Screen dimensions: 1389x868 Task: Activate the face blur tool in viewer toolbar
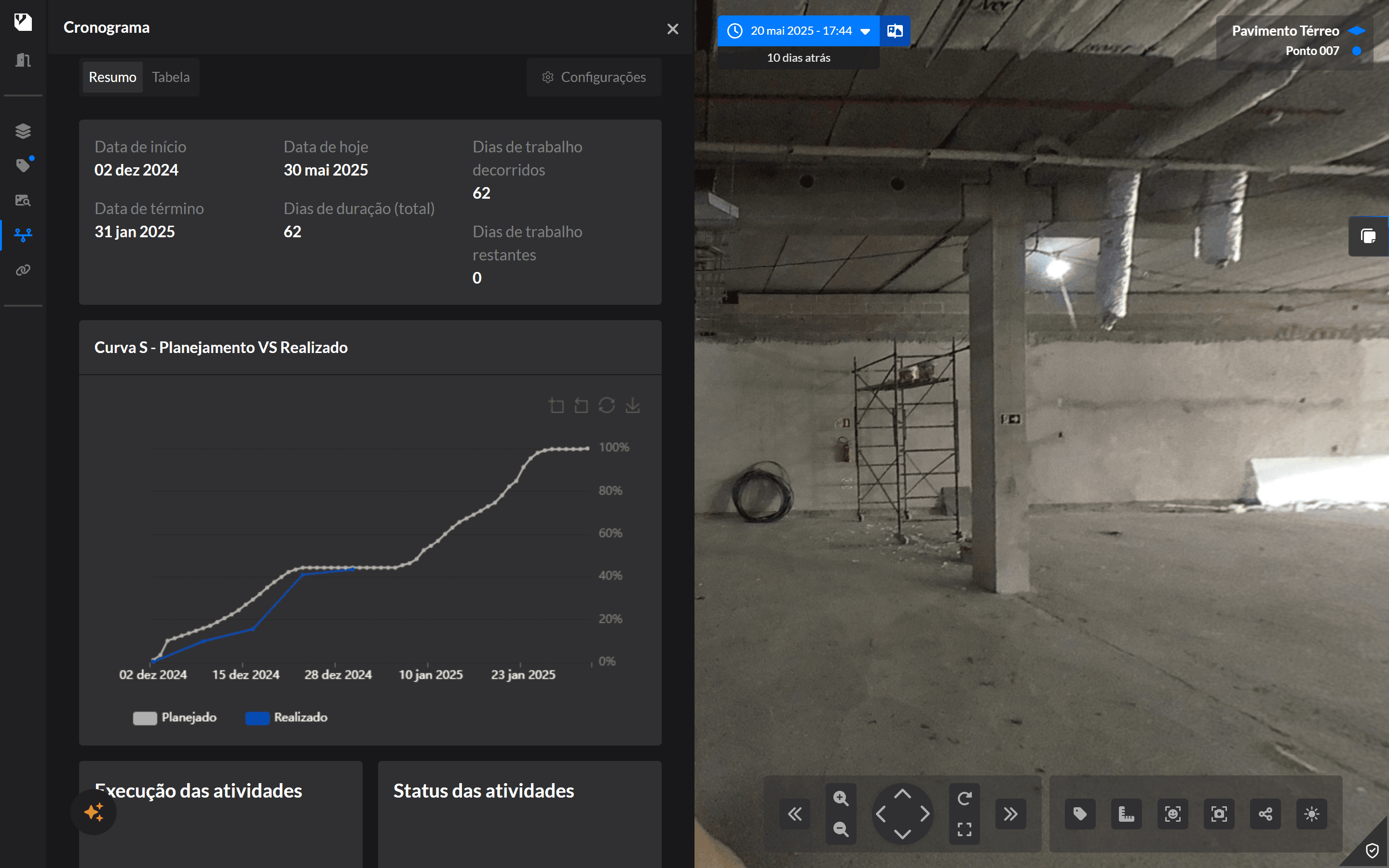(1172, 814)
